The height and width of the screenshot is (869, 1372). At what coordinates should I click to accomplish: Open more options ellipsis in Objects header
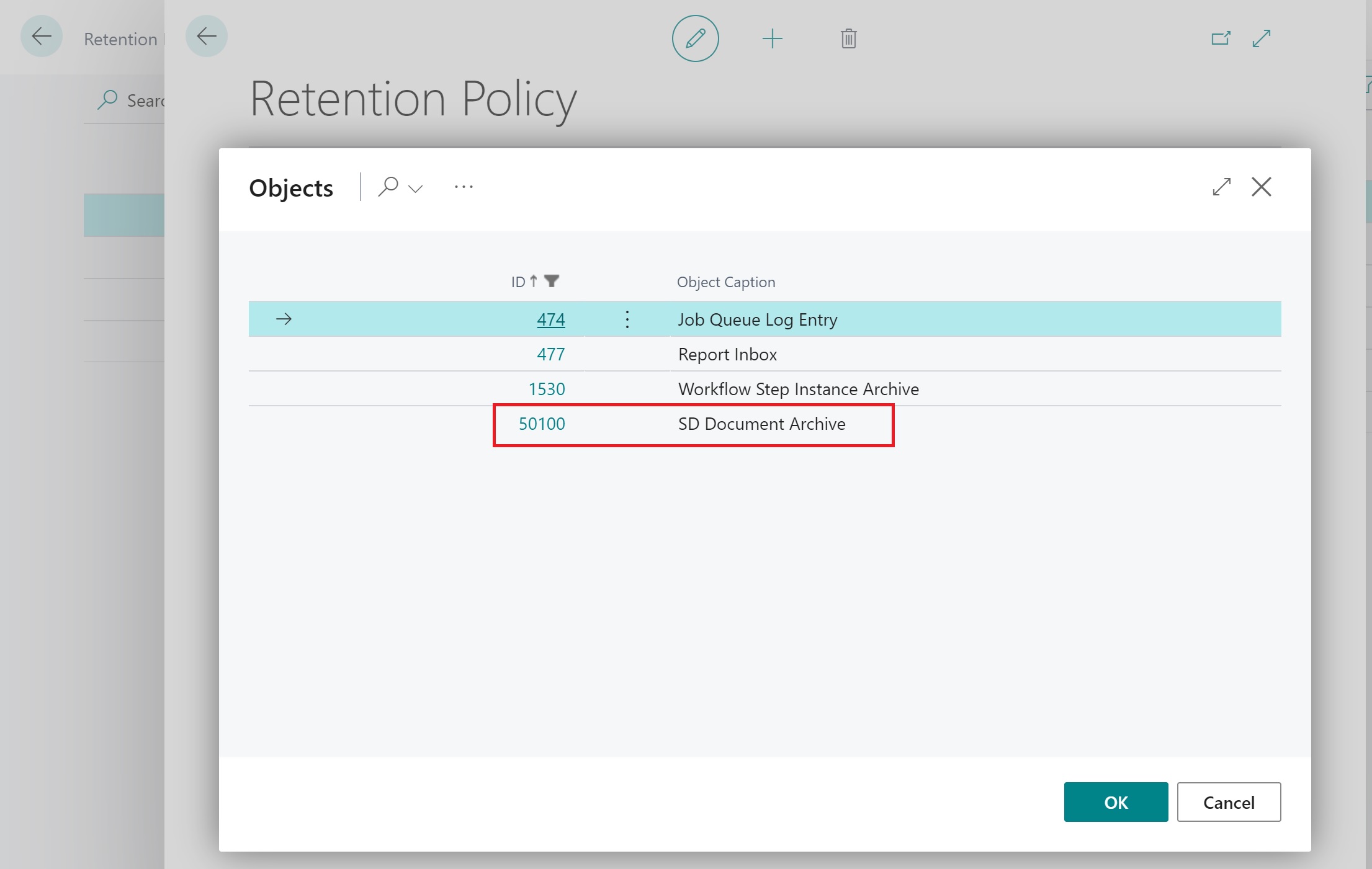pyautogui.click(x=464, y=187)
